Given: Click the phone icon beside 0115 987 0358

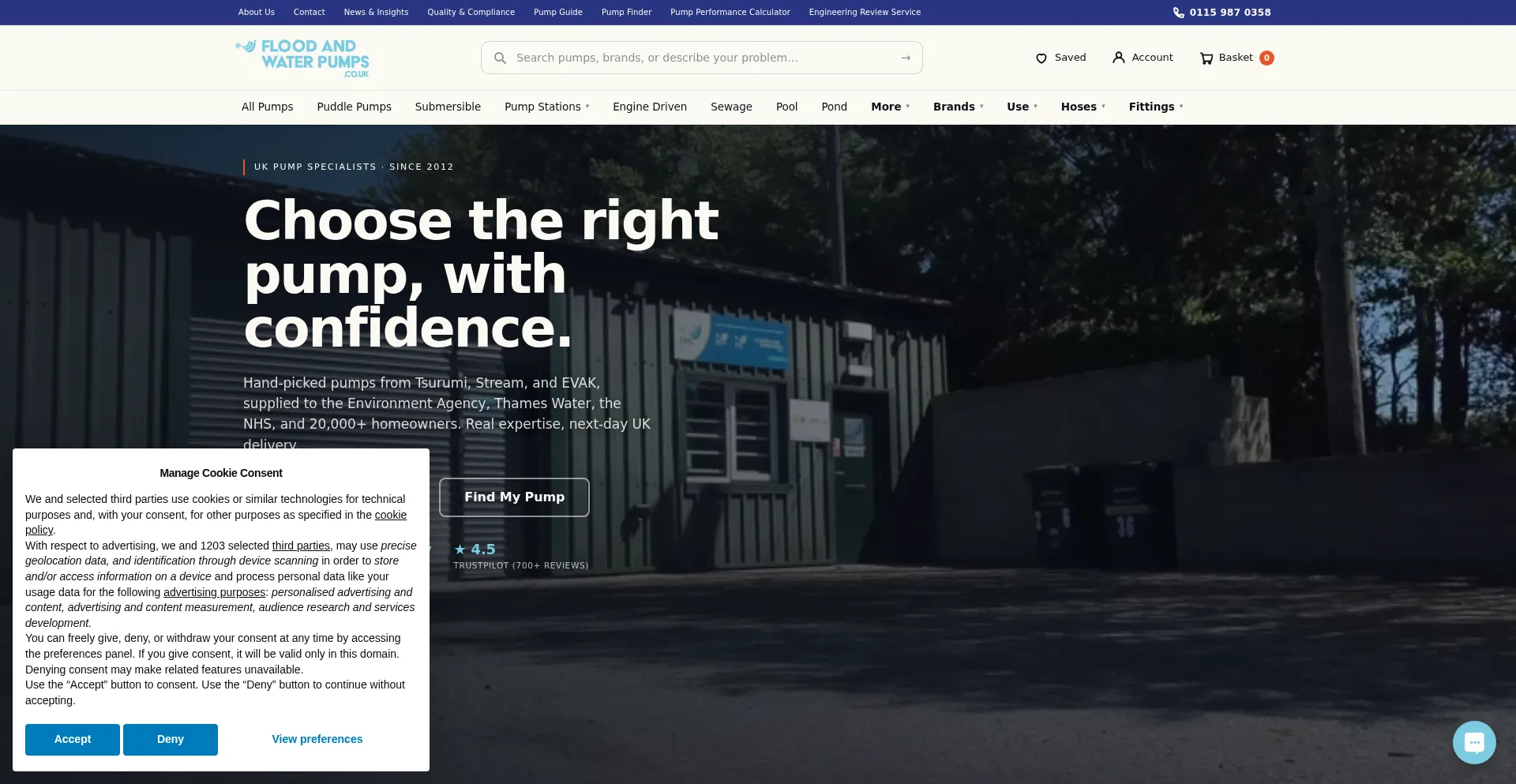Looking at the screenshot, I should click(1178, 13).
